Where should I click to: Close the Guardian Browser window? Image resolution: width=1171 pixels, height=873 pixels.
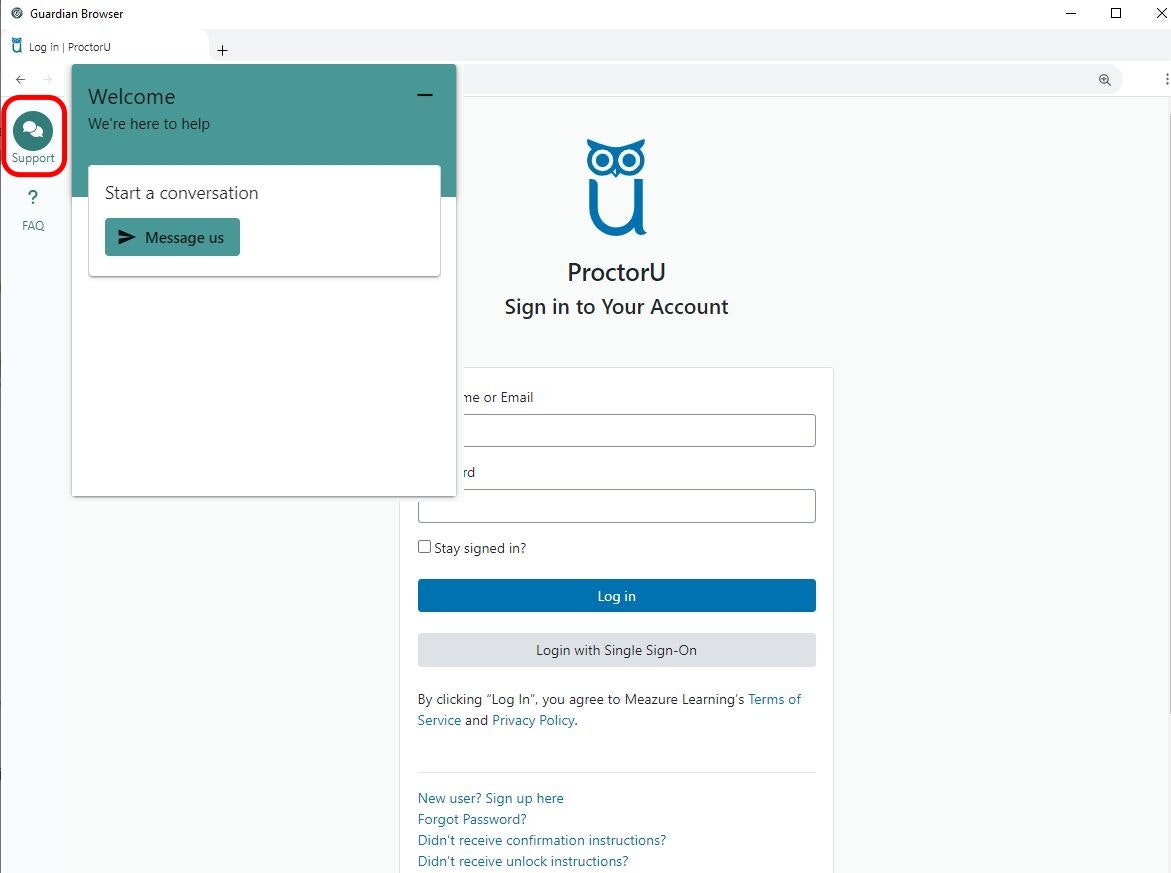(x=1161, y=13)
